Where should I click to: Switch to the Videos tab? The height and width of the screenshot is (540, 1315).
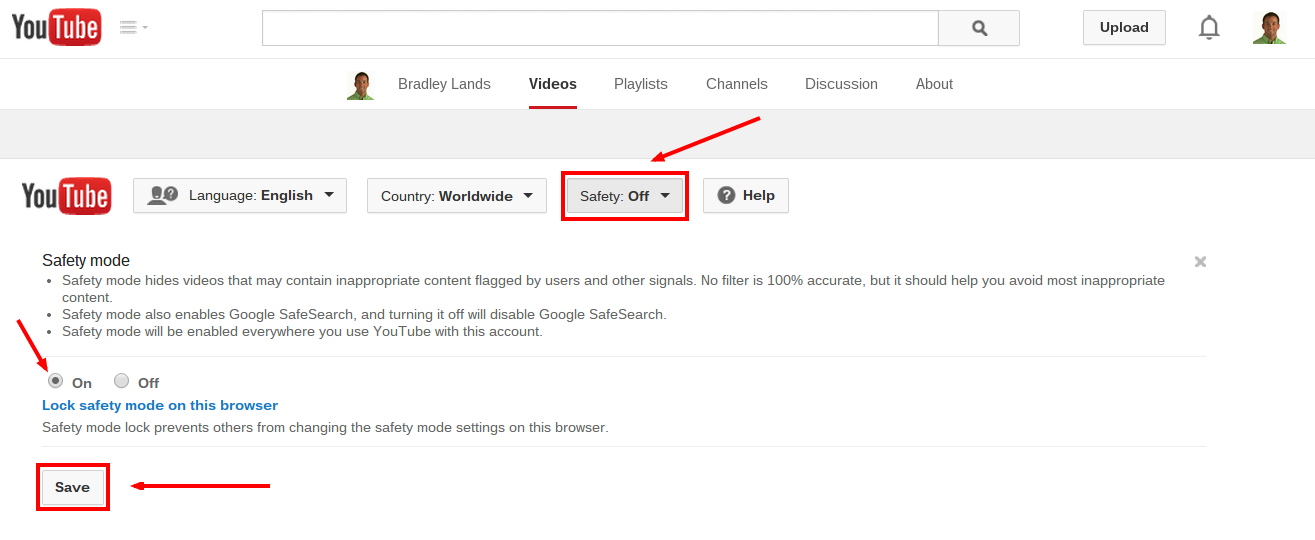[x=553, y=84]
